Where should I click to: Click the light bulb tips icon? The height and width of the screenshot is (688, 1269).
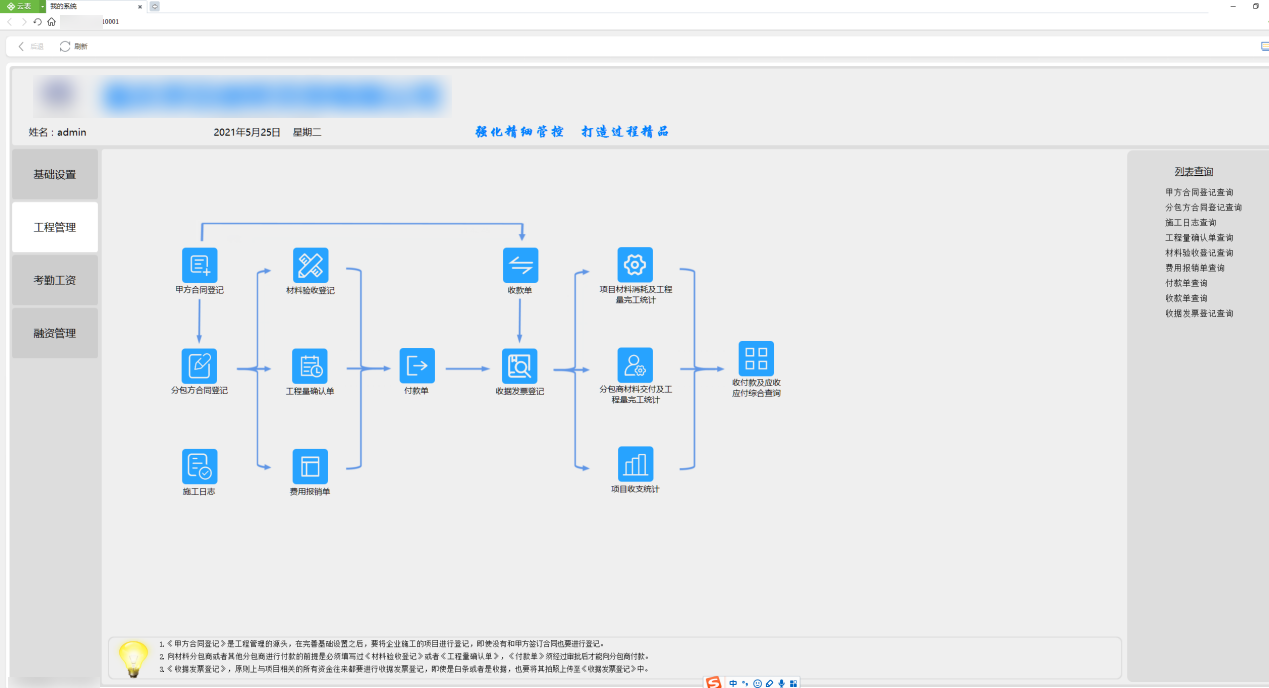133,658
